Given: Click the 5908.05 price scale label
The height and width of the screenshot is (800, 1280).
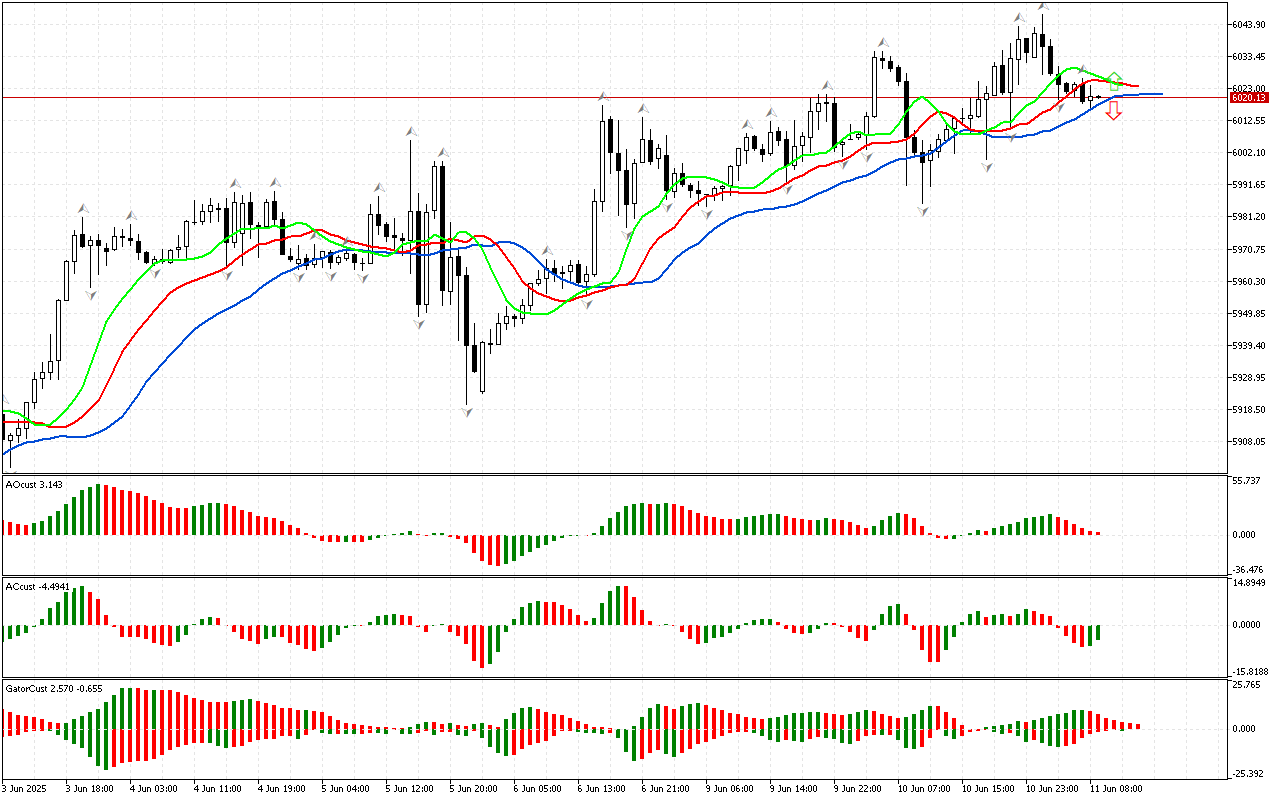Looking at the screenshot, I should 1249,442.
